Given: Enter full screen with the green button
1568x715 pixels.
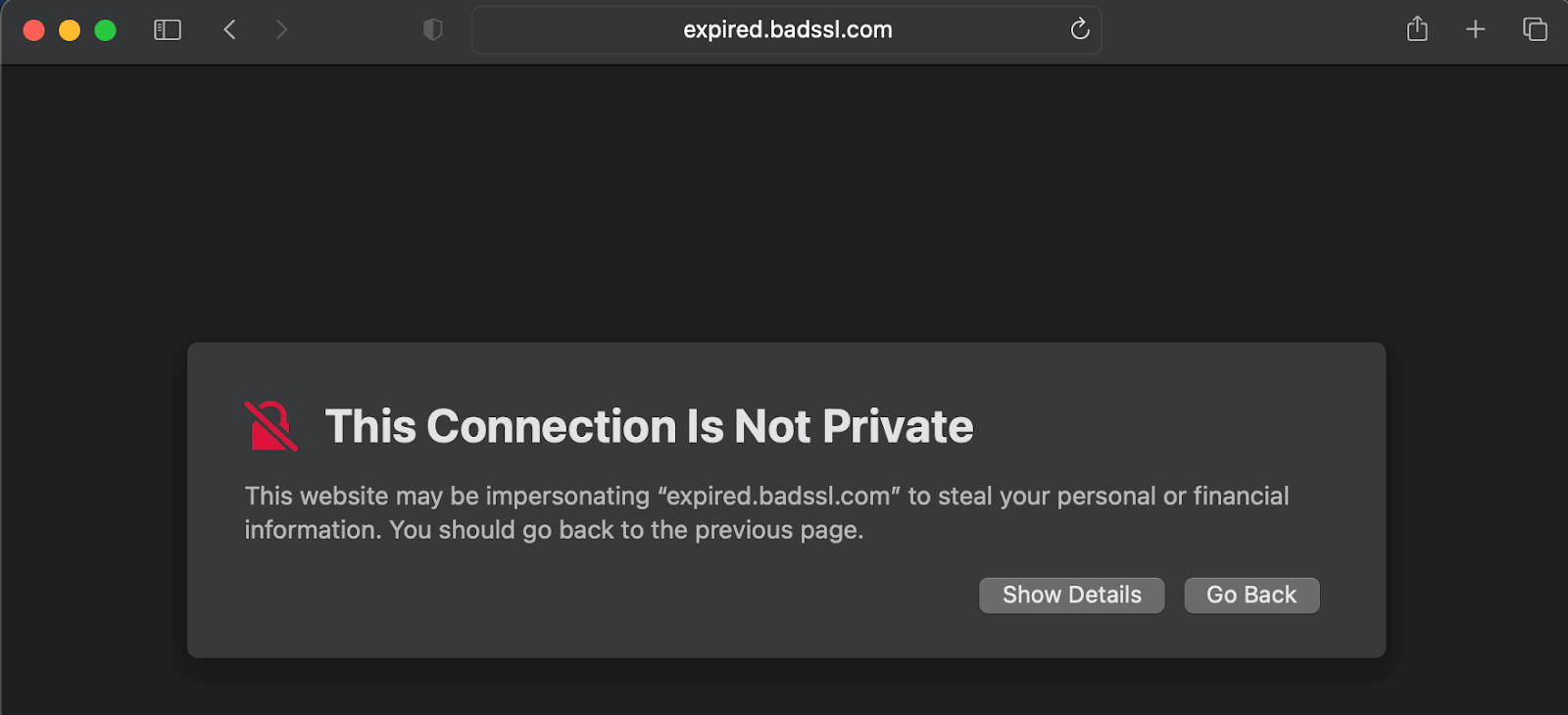Looking at the screenshot, I should (104, 29).
